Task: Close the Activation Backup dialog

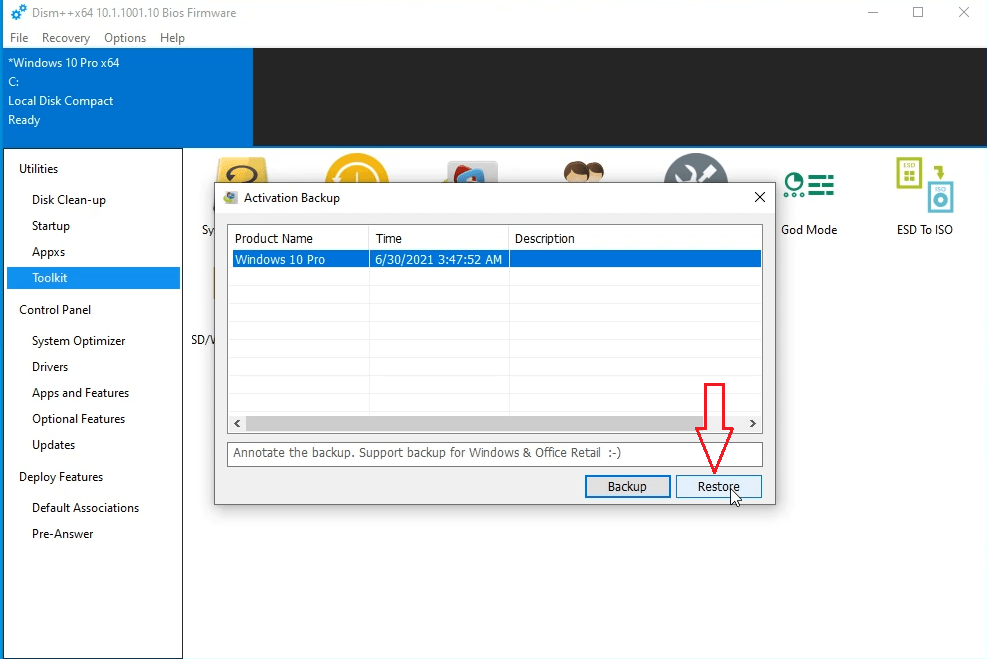Action: point(760,198)
